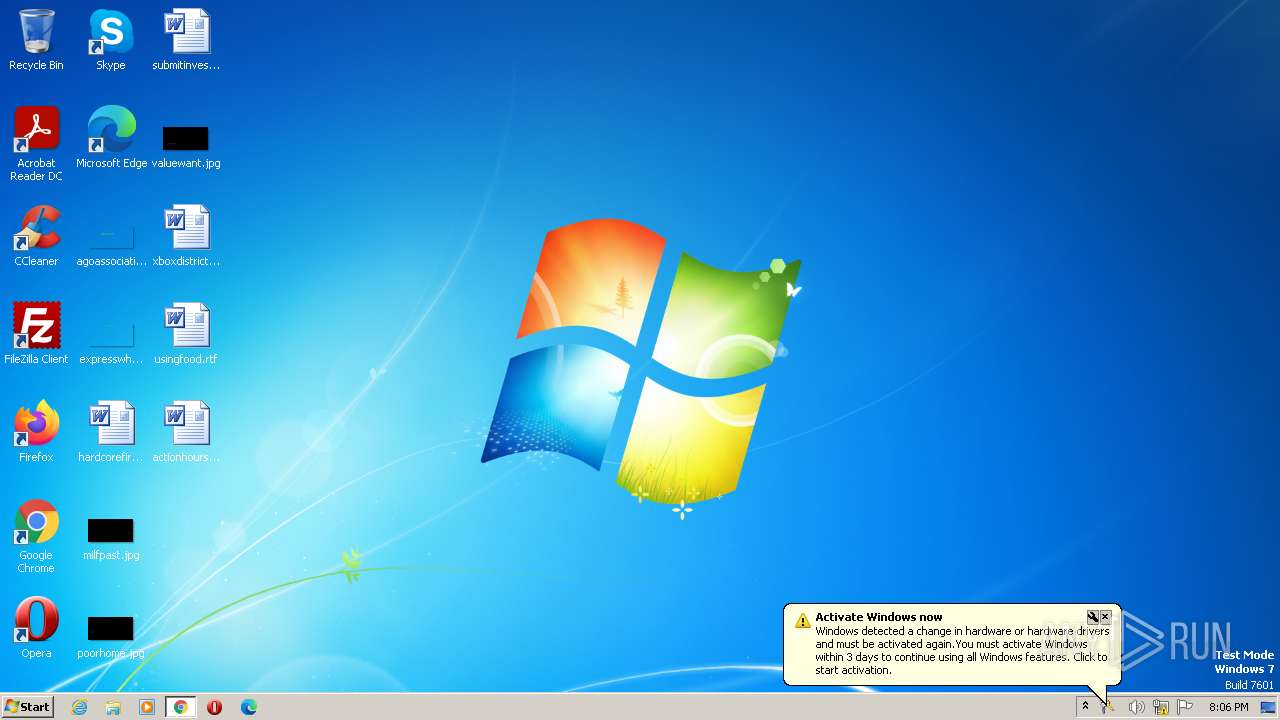Open the clock showing 8:06 PM

point(1228,707)
